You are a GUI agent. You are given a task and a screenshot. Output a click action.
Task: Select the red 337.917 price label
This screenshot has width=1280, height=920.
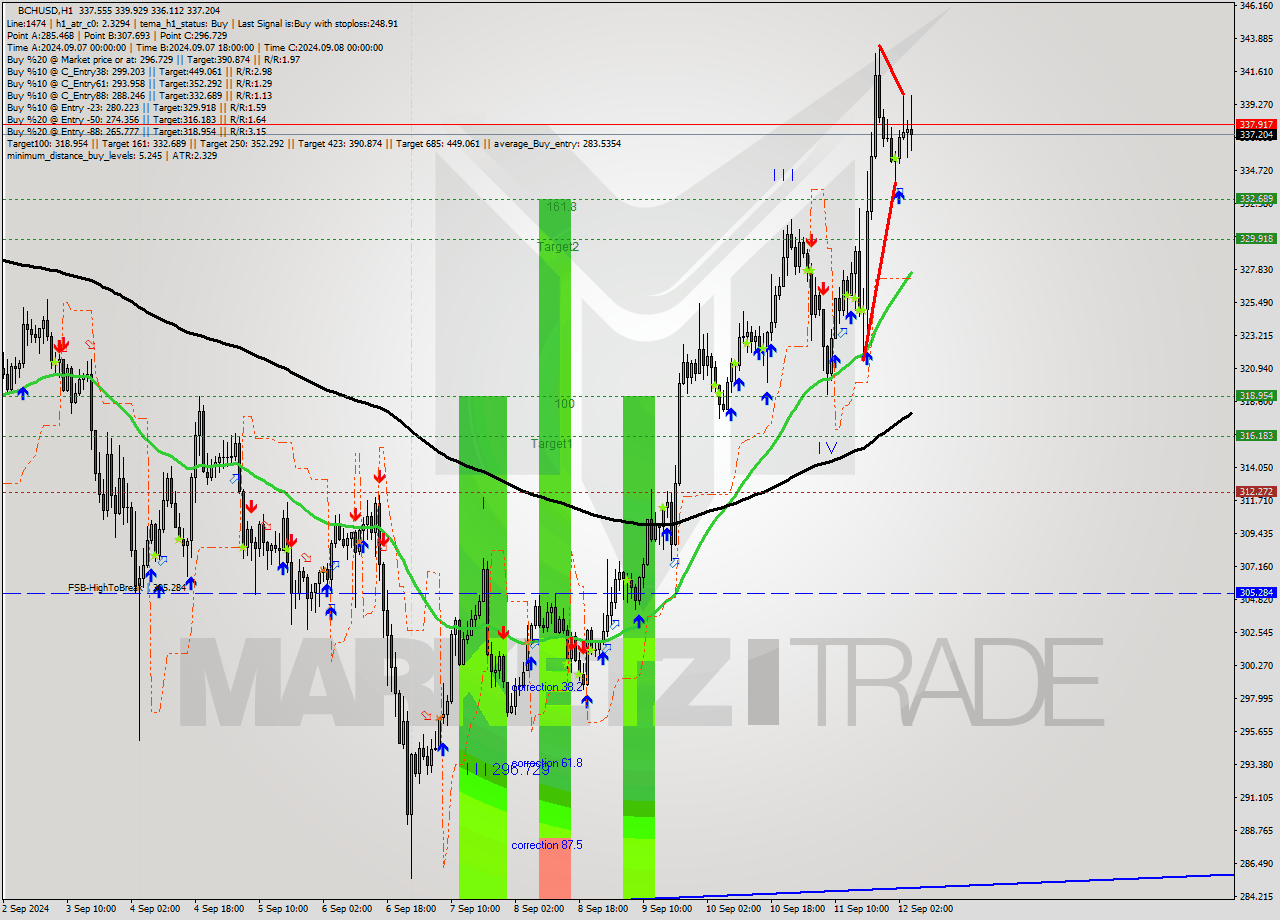[x=1256, y=124]
